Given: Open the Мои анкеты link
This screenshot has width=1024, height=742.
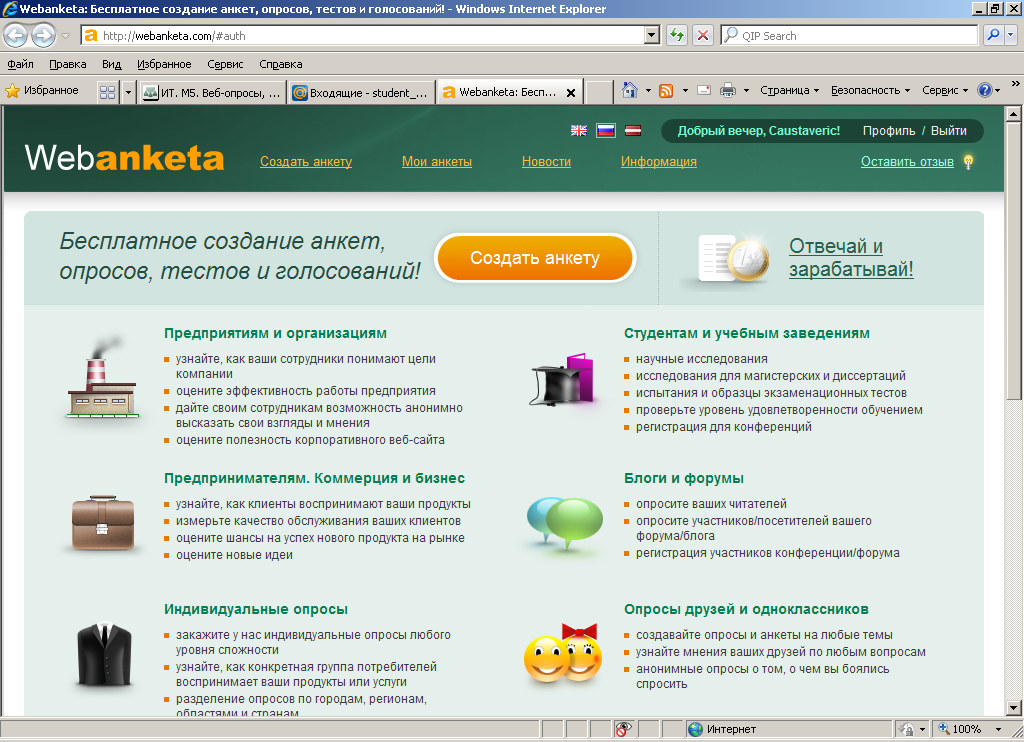Looking at the screenshot, I should 437,161.
